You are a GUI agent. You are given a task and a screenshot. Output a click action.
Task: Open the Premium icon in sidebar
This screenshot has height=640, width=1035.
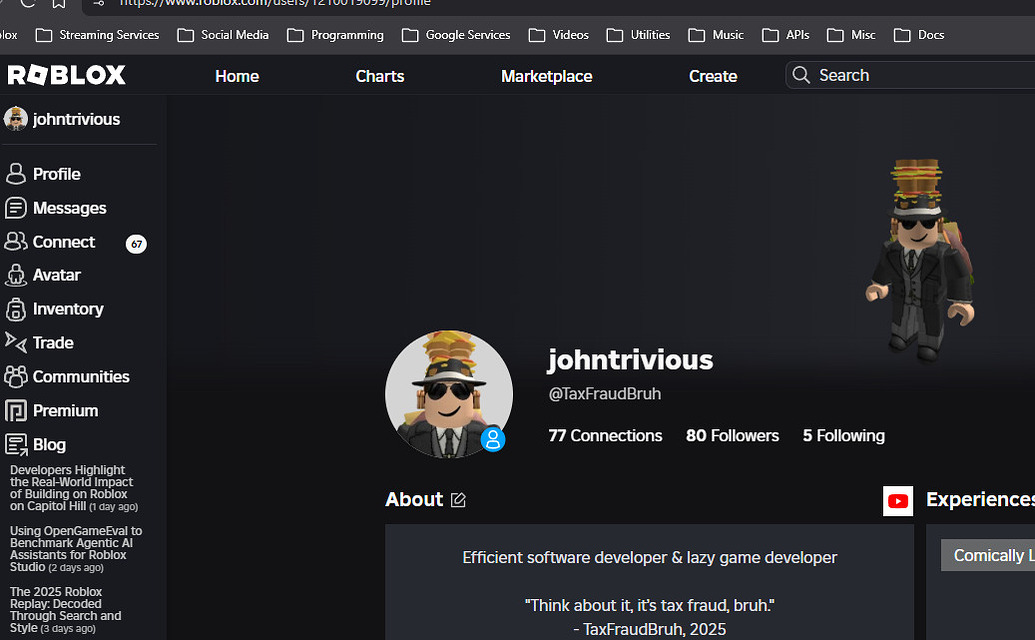(x=15, y=410)
